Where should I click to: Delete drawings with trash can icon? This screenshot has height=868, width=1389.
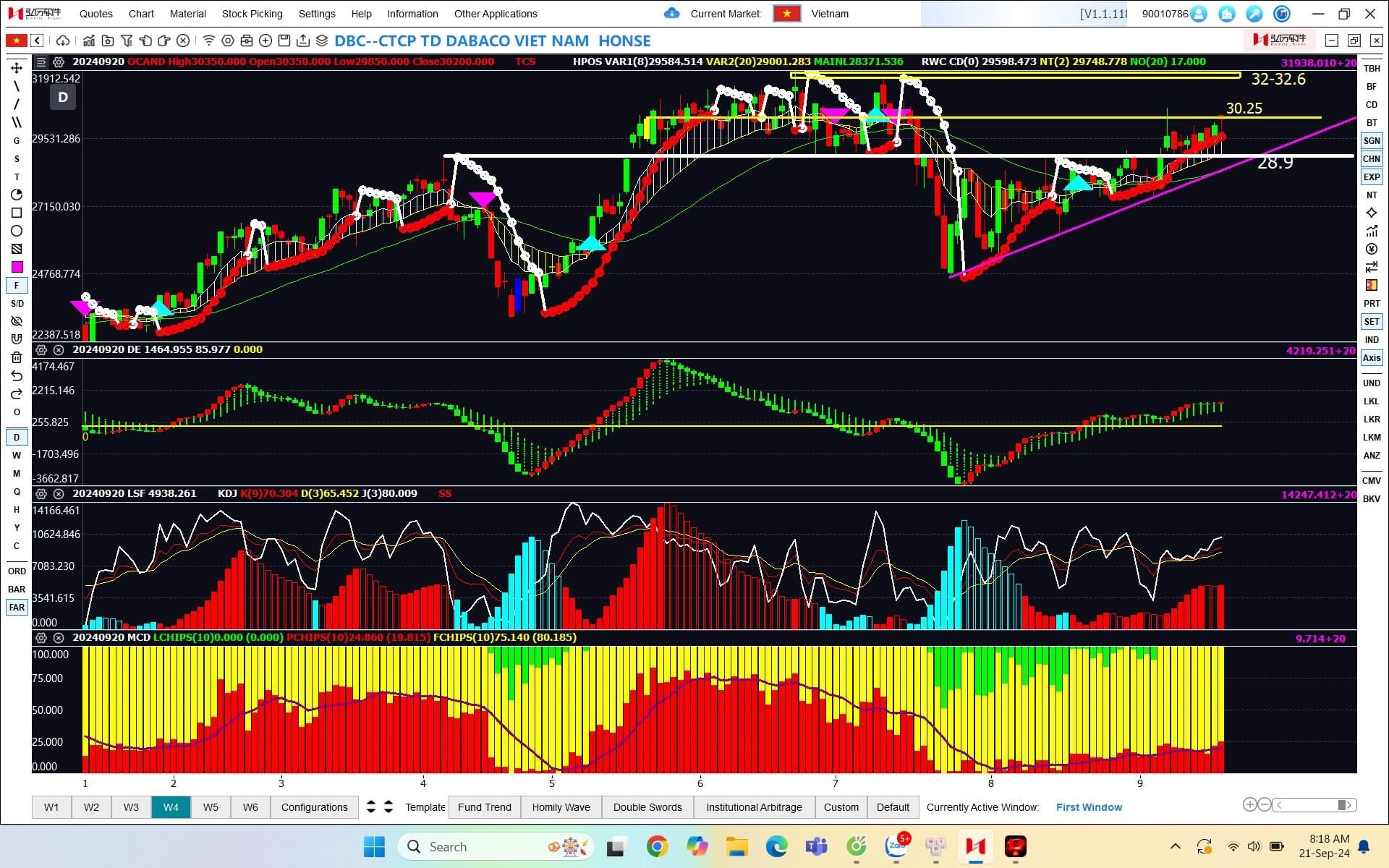(17, 357)
